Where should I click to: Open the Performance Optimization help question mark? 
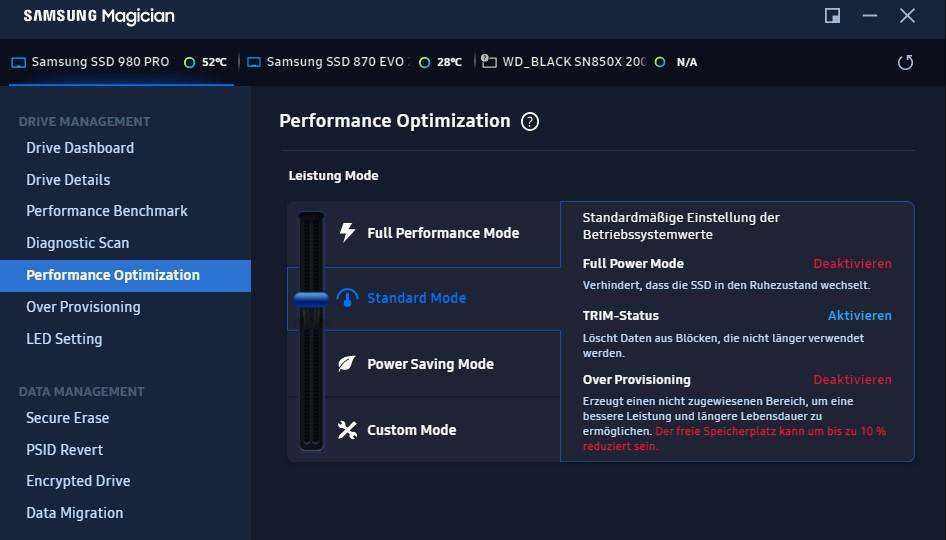(x=530, y=122)
